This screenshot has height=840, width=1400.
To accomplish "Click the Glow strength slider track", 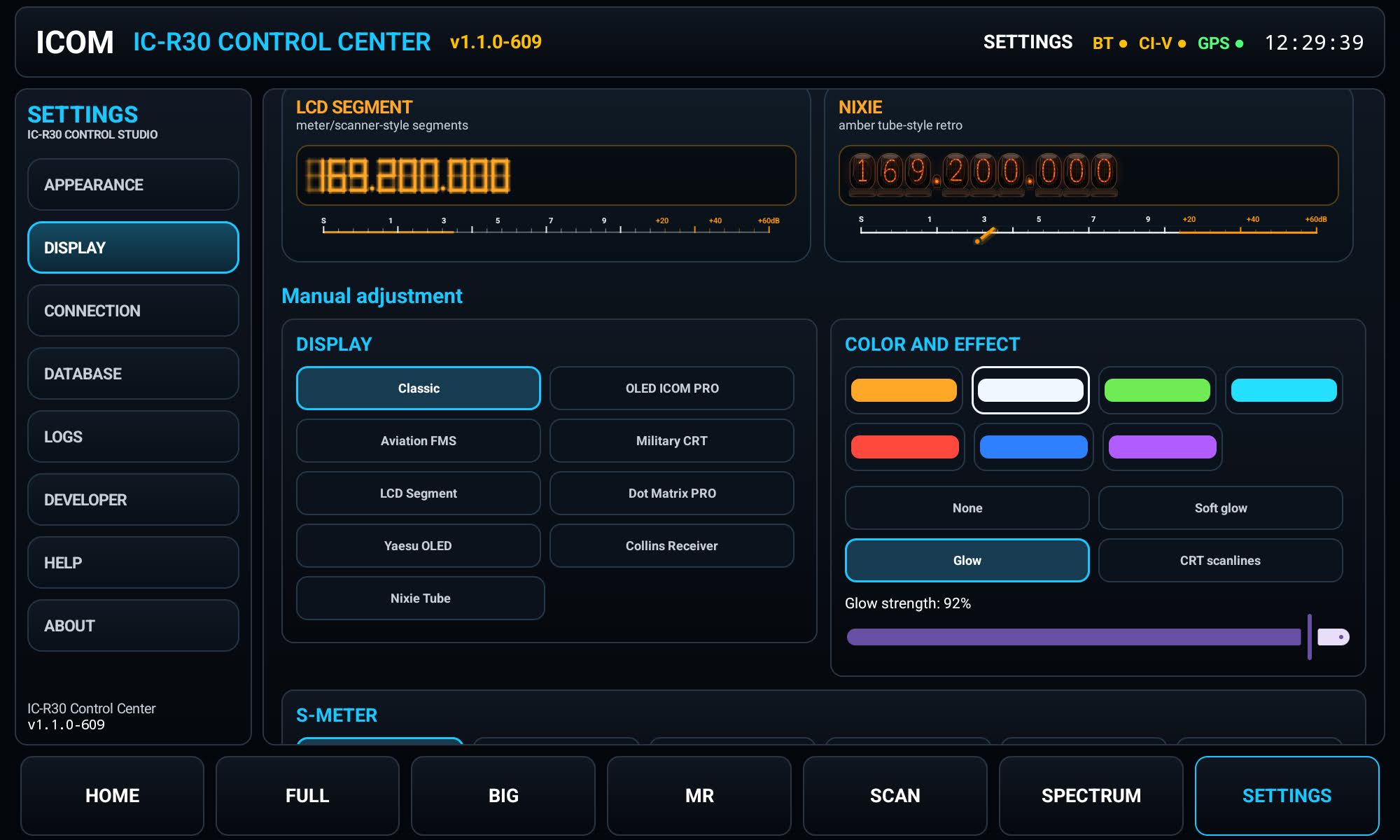I will pos(1098,637).
